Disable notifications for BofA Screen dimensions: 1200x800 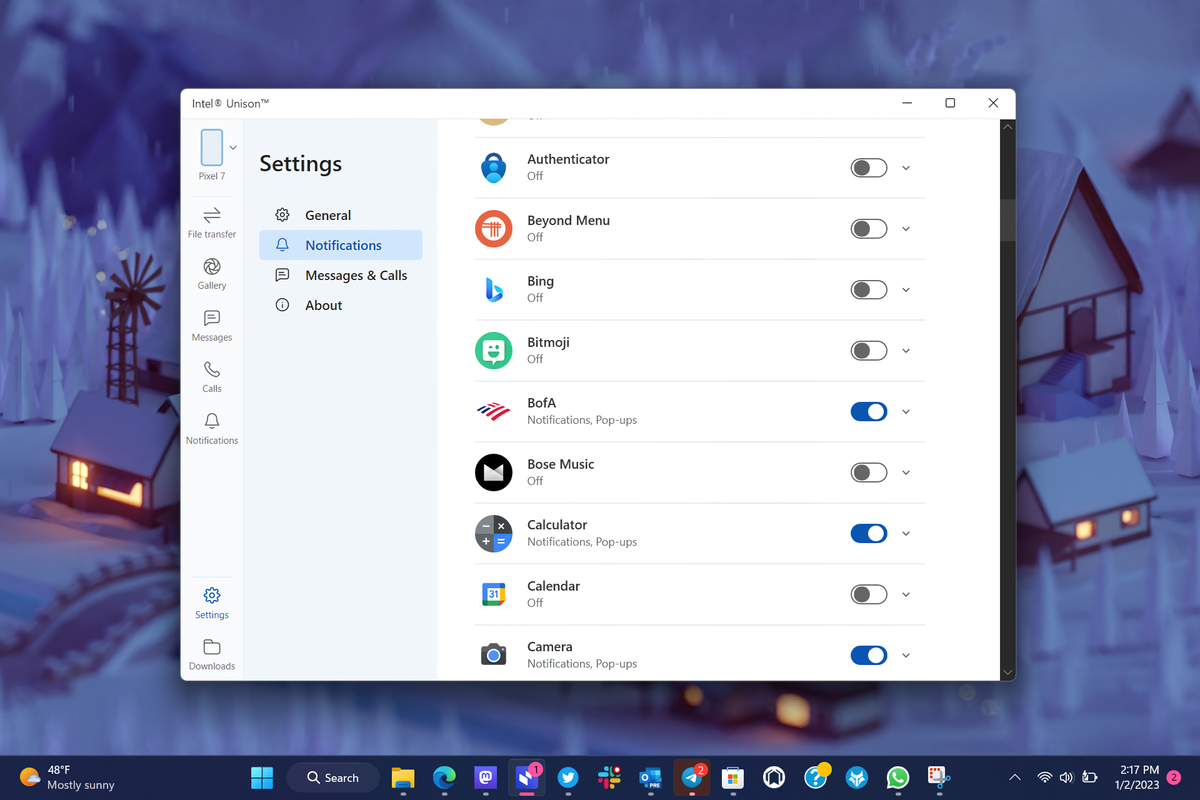pyautogui.click(x=868, y=411)
